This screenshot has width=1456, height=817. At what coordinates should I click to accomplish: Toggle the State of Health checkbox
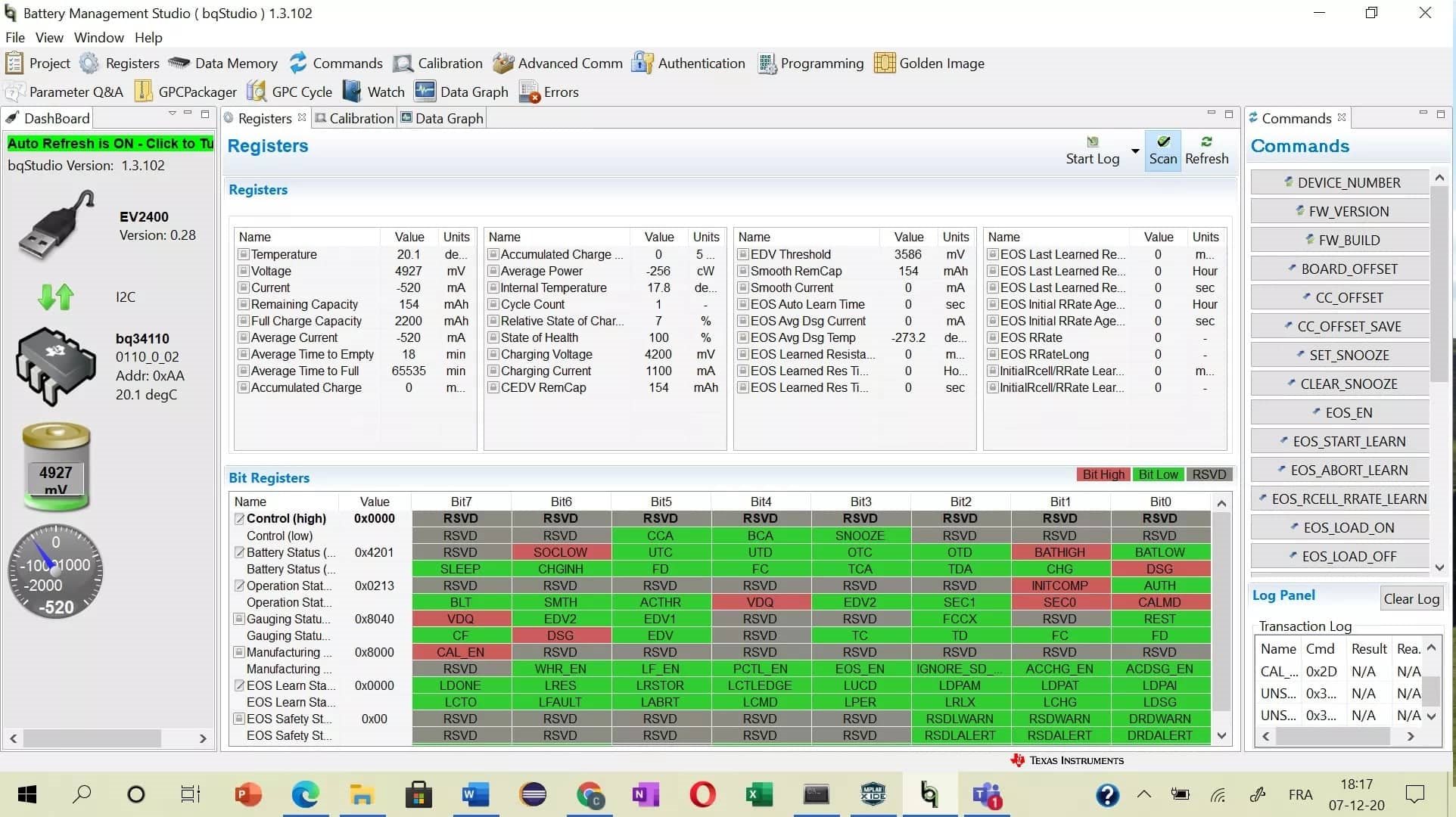493,338
